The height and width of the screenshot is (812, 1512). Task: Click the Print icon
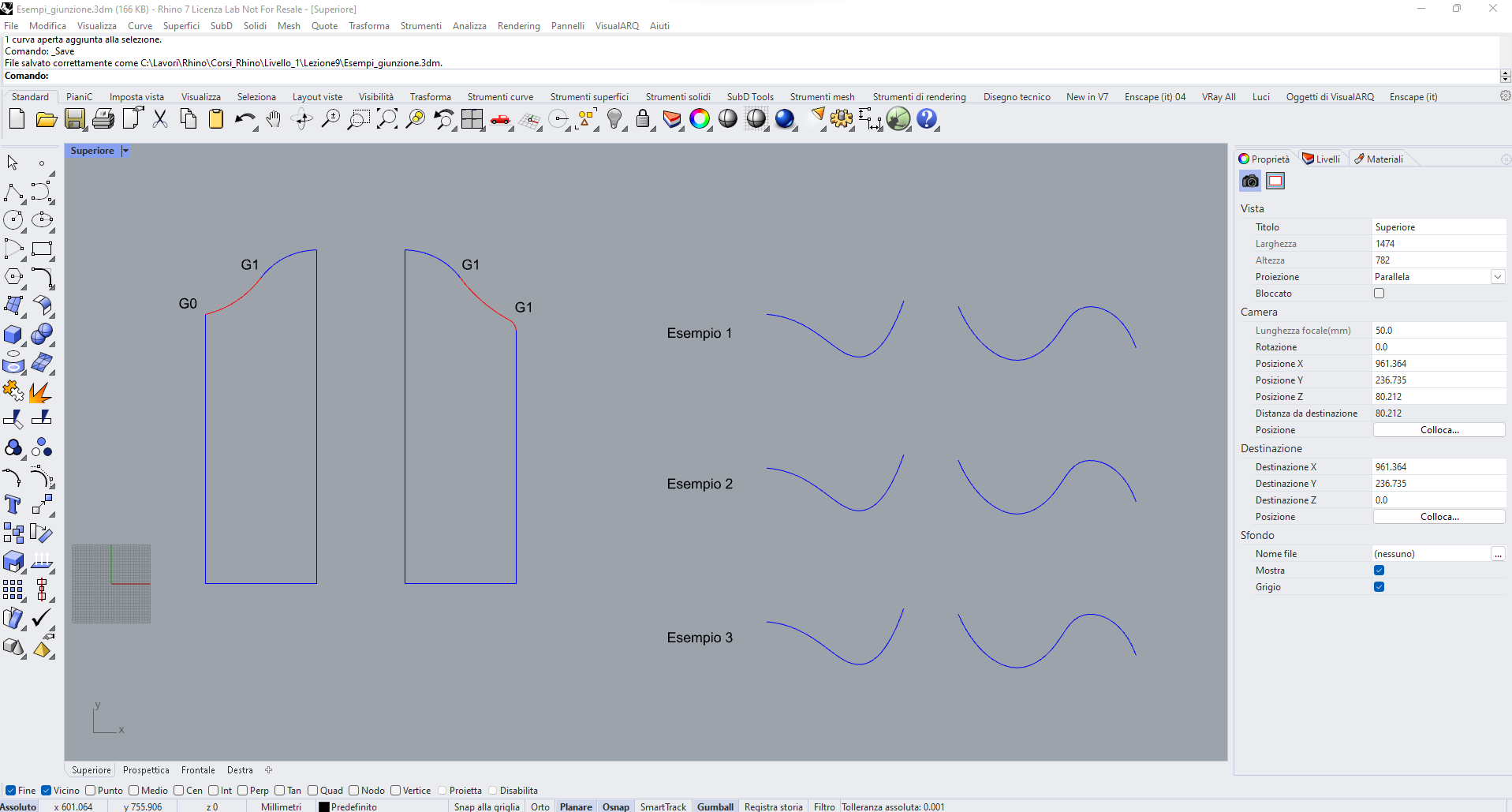(103, 119)
